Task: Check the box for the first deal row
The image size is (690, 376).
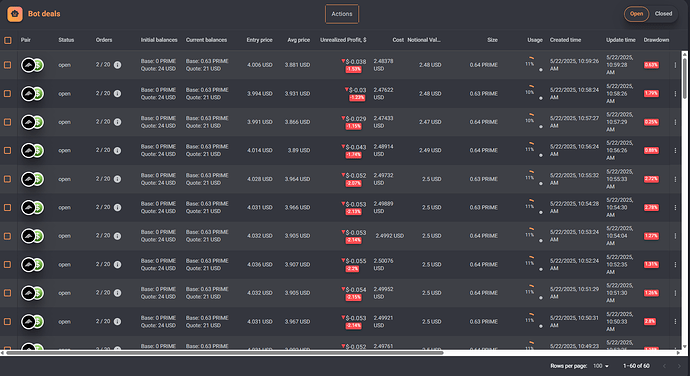Action: point(8,65)
